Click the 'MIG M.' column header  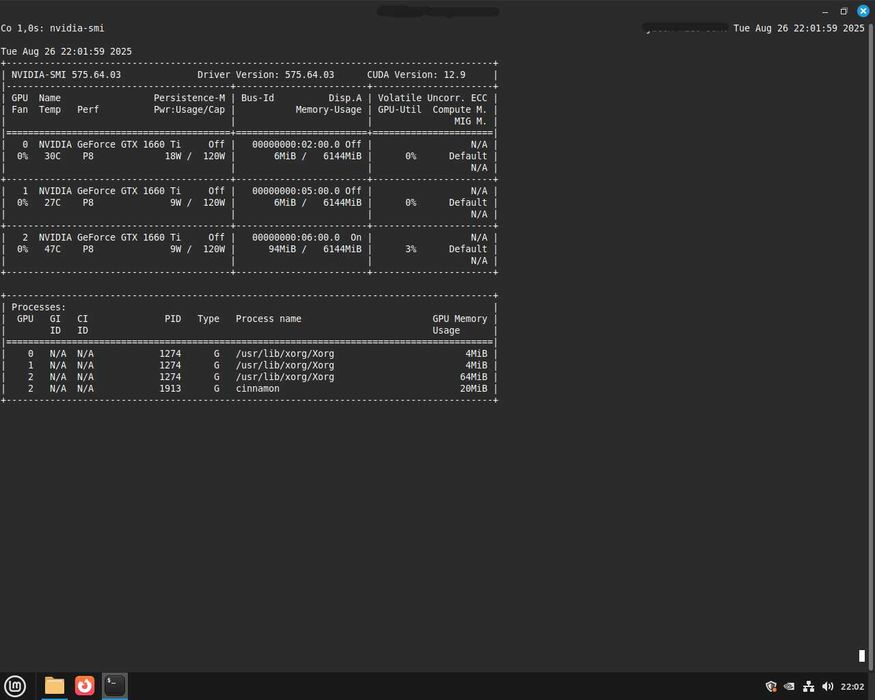click(470, 121)
